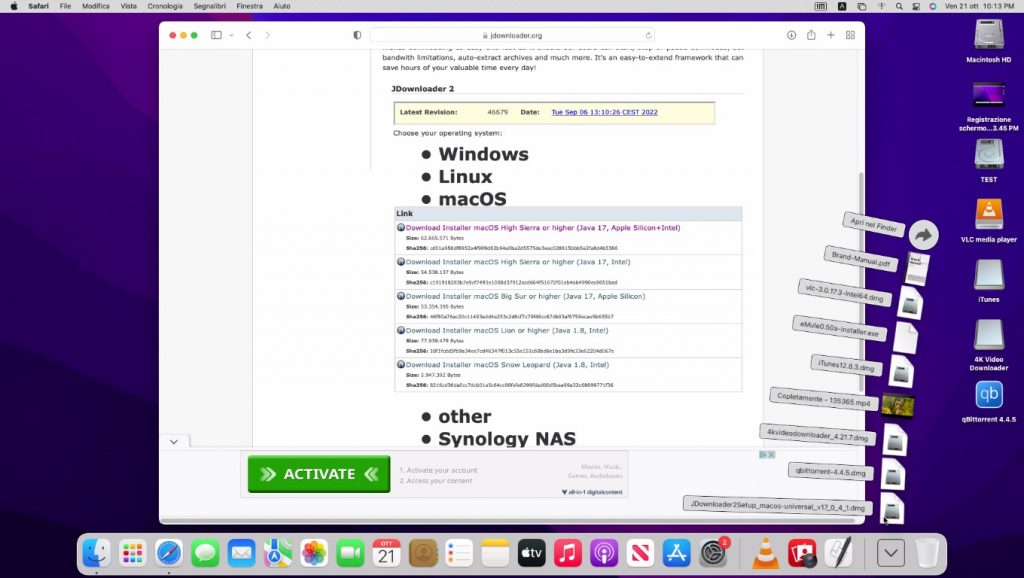1024x578 pixels.
Task: Click the Downloads stack in the Dock
Action: (890, 552)
